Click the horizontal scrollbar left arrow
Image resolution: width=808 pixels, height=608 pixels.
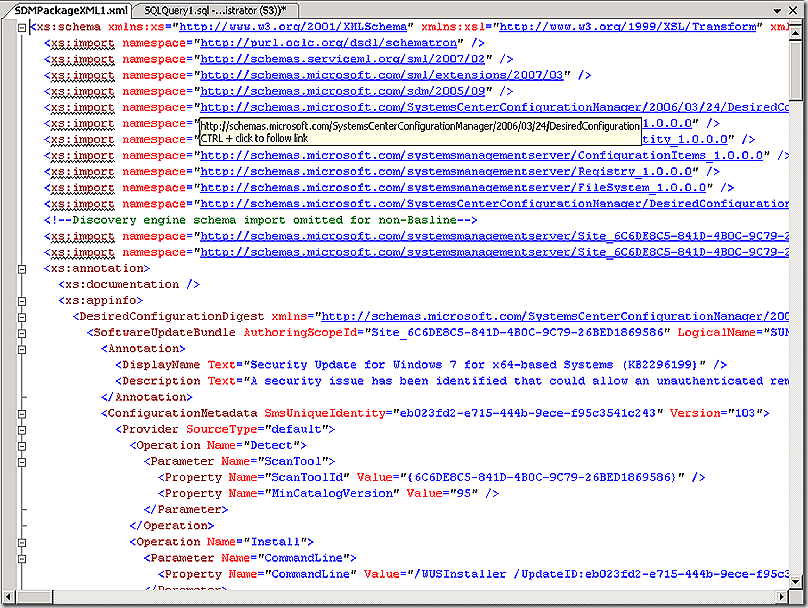(x=8, y=597)
